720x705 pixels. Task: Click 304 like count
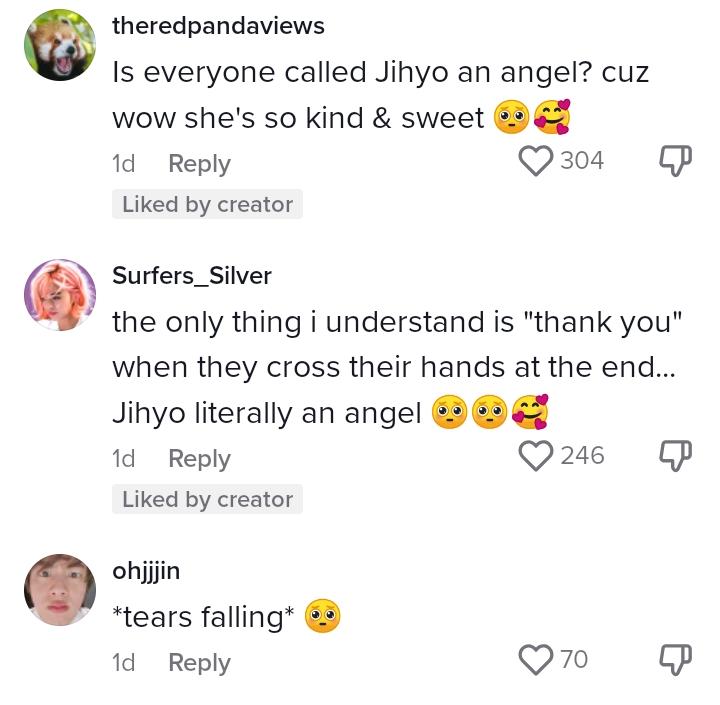(582, 161)
